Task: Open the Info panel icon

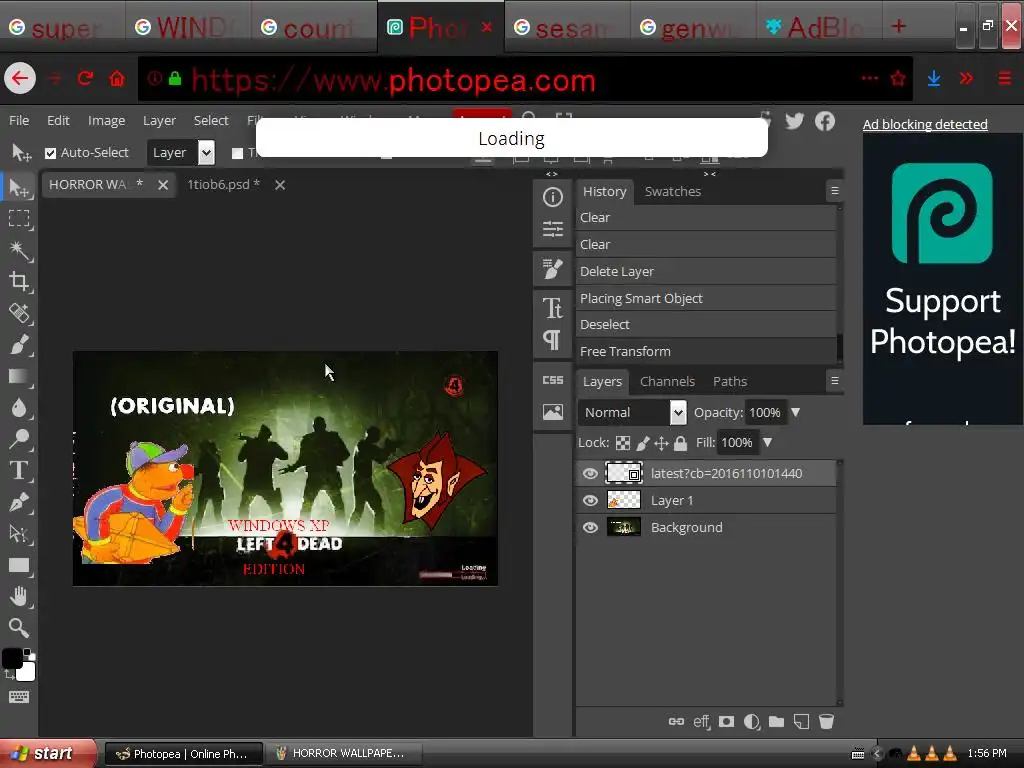Action: (x=552, y=197)
